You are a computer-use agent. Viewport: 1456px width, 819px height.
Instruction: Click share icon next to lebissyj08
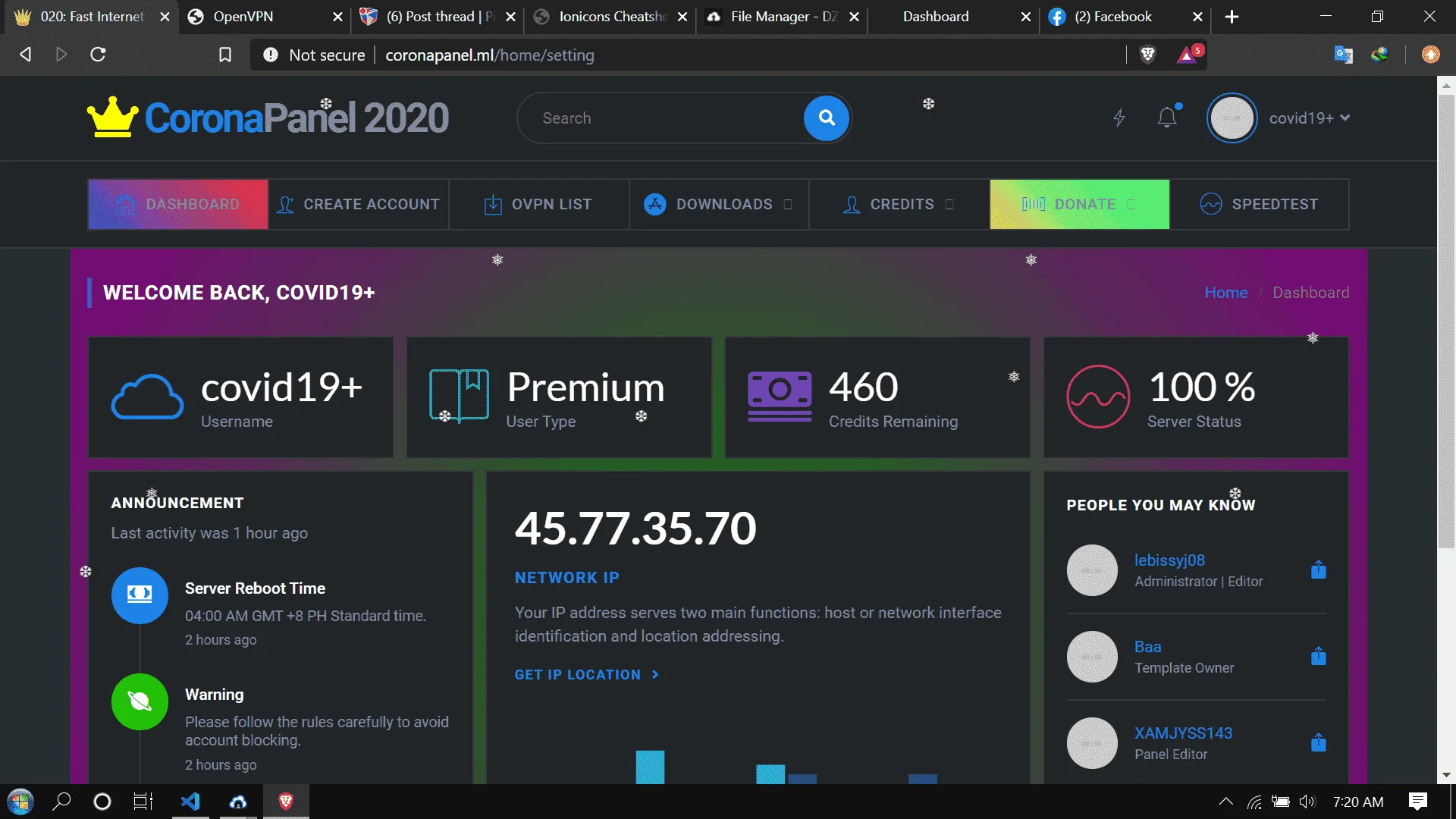point(1319,570)
